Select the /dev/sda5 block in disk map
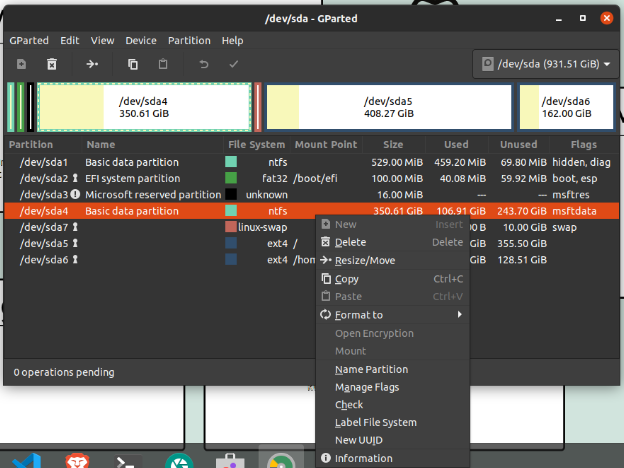This screenshot has width=624, height=468. pos(389,107)
